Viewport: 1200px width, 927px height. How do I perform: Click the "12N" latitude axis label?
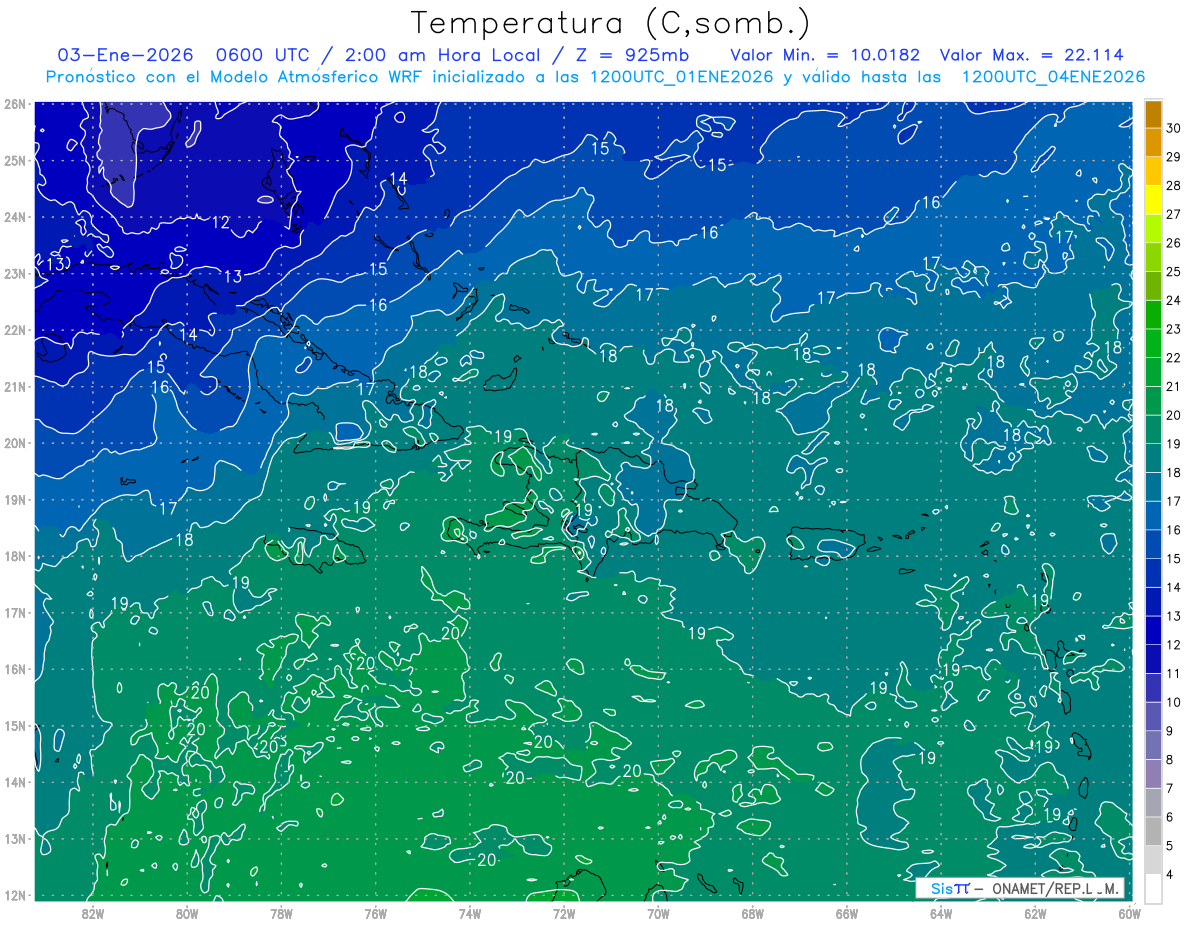[x=15, y=895]
